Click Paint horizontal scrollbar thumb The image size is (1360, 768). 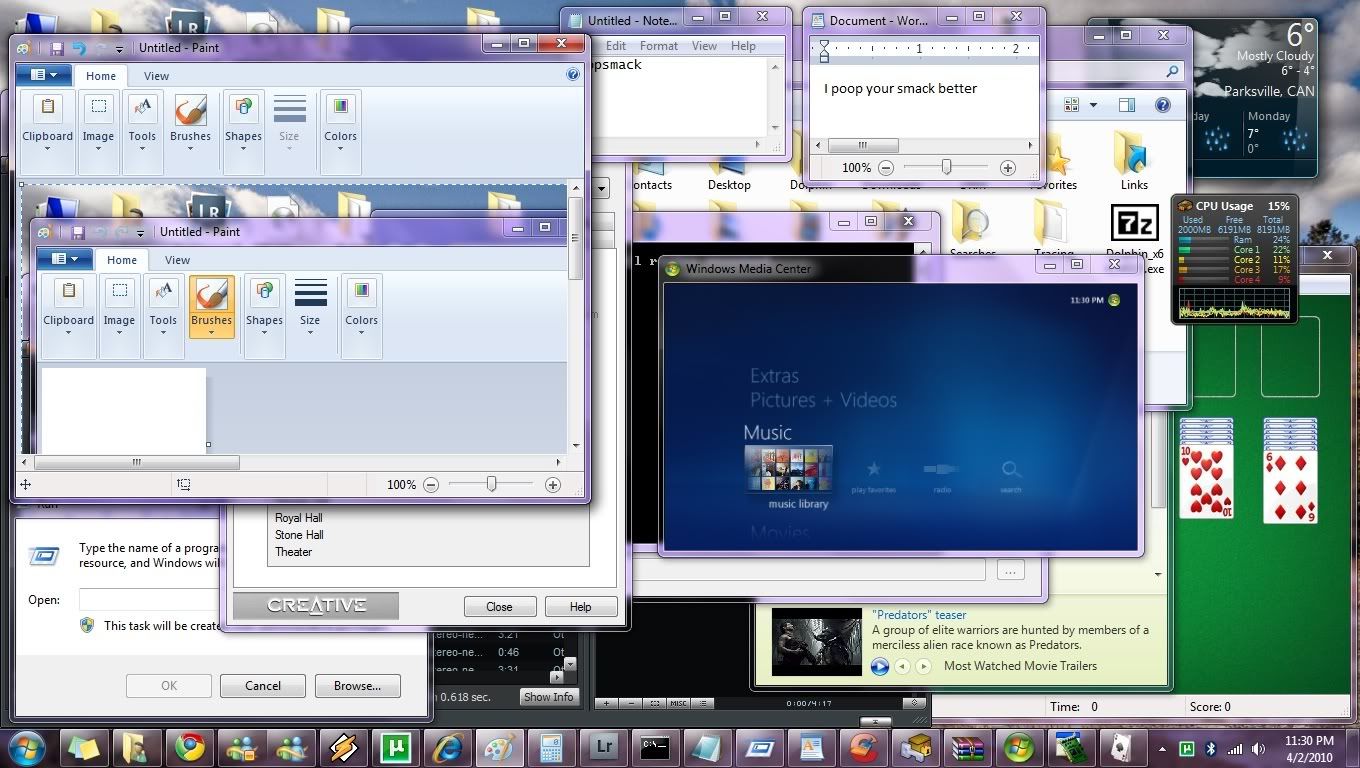(137, 462)
